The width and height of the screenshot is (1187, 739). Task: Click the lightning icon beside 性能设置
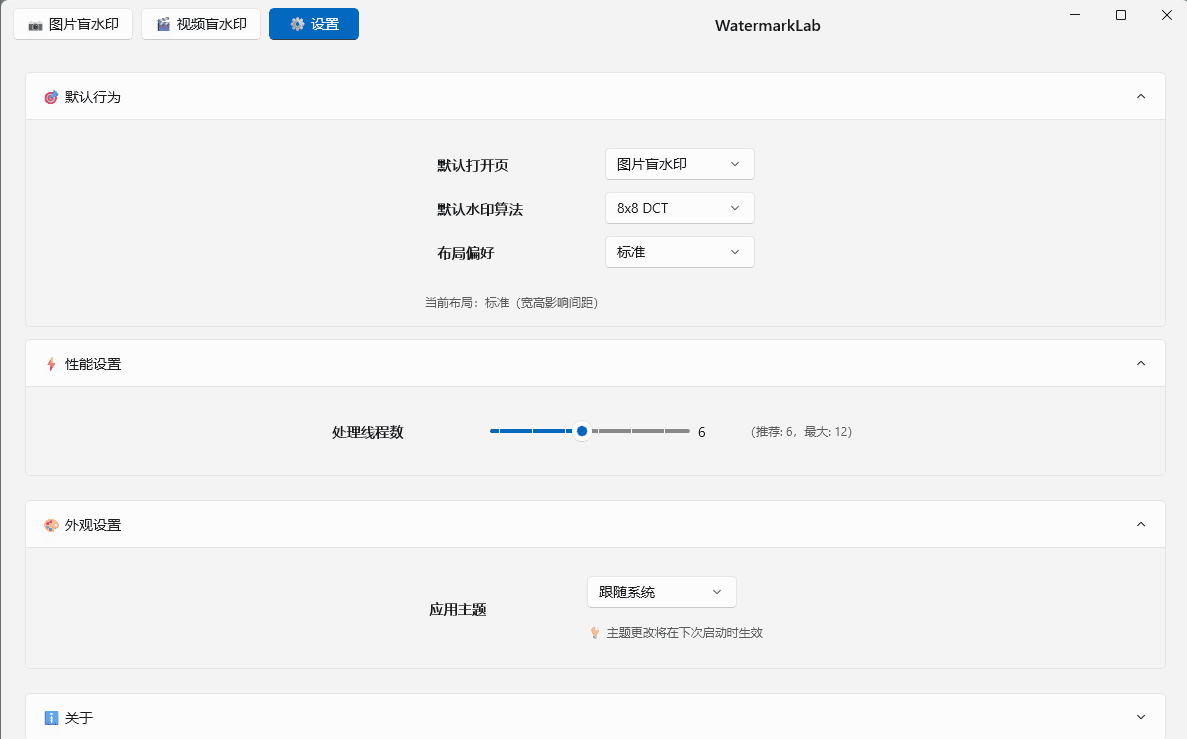coord(51,364)
